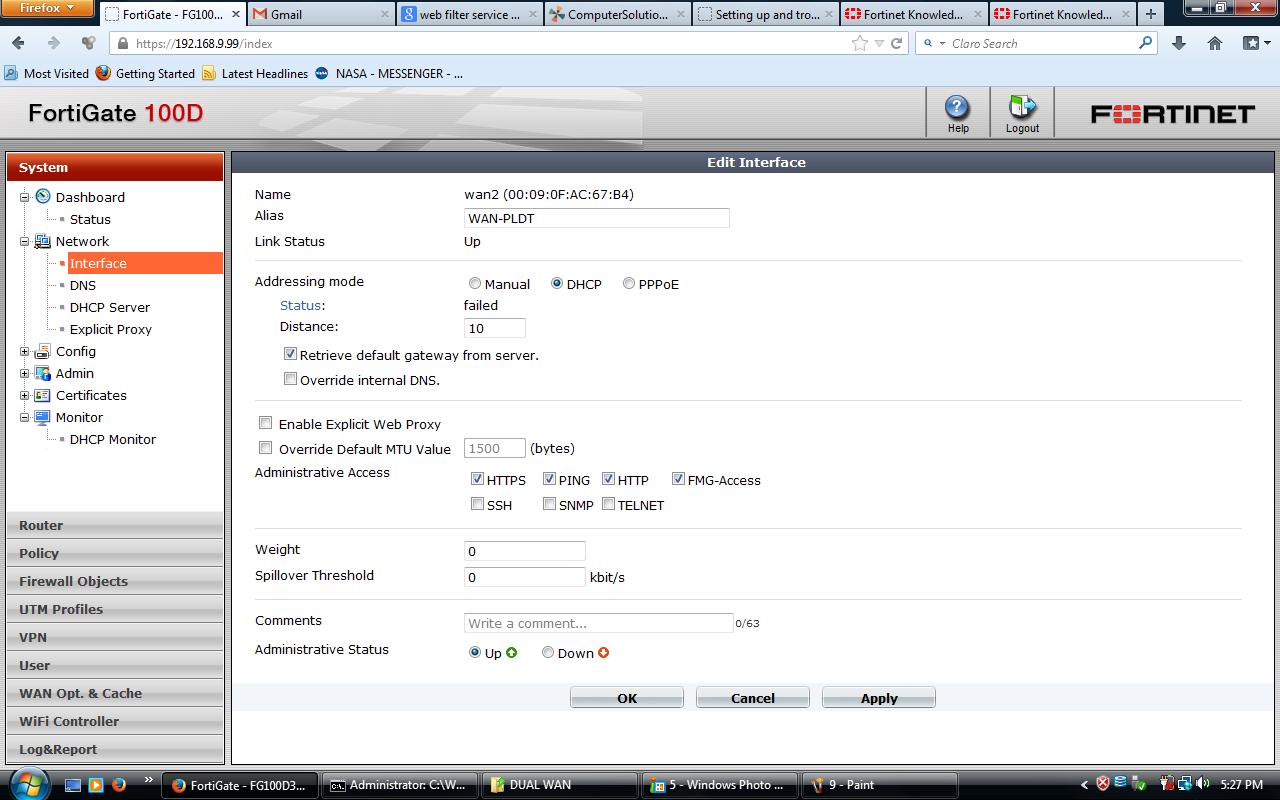
Task: Click the Most Visited bookmark icon
Action: [11, 73]
